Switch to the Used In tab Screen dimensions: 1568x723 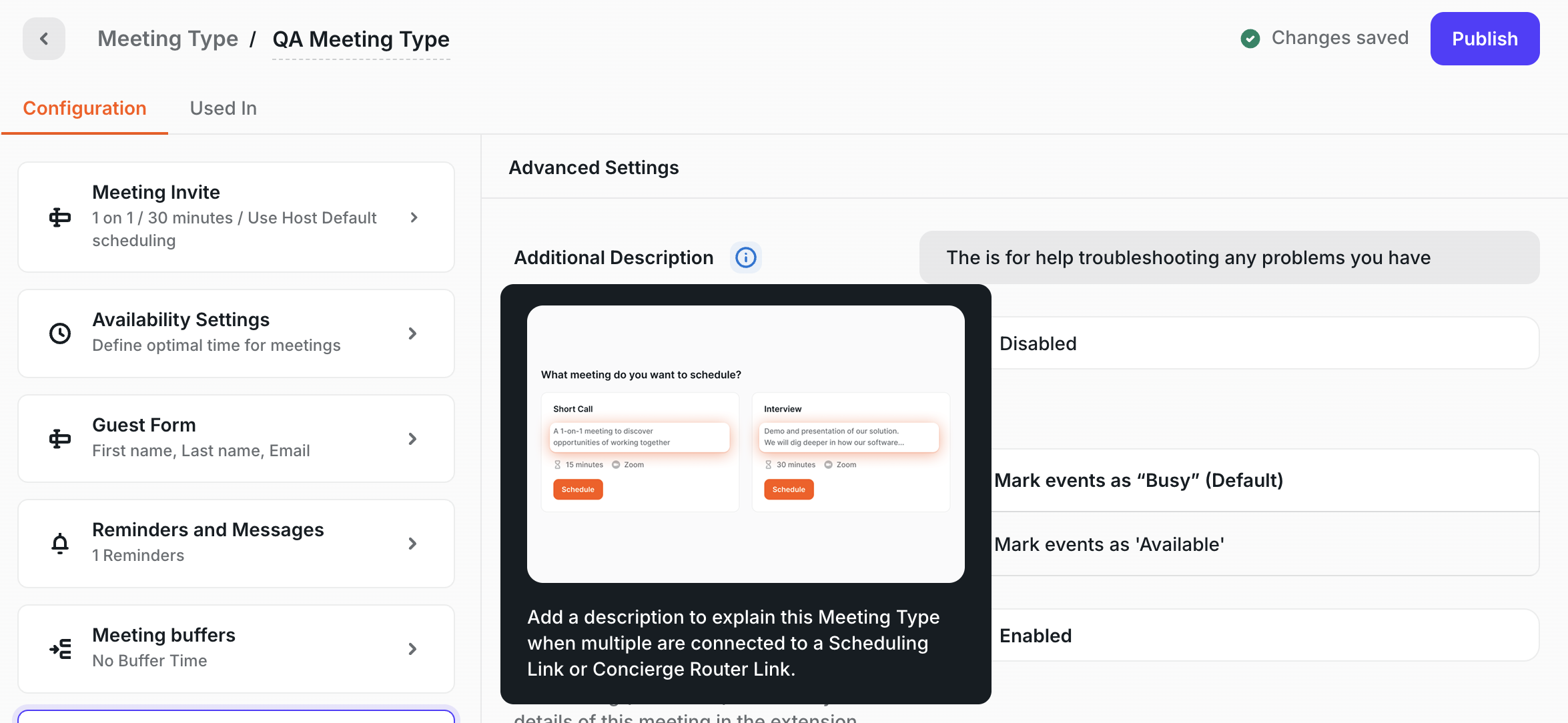coord(224,108)
